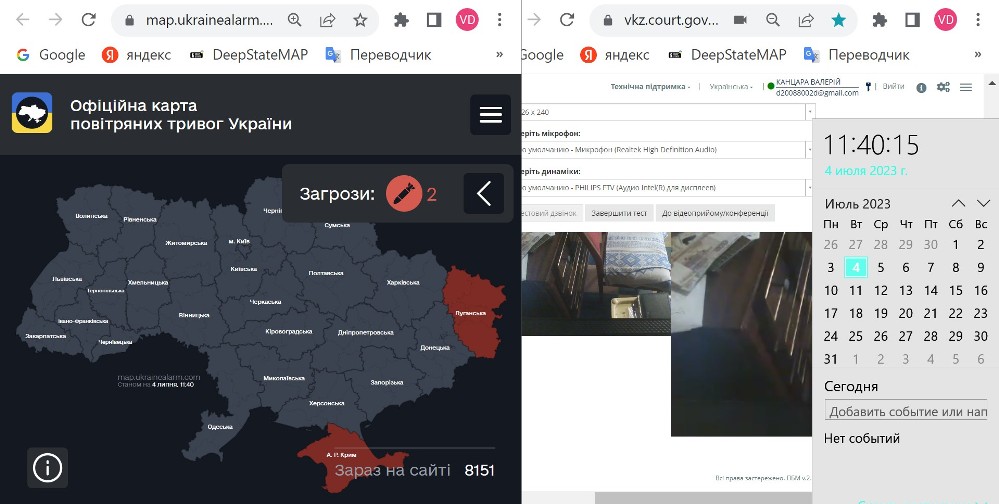Image resolution: width=999 pixels, height=504 pixels.
Task: Click the Запорізька region label
Action: tap(387, 382)
